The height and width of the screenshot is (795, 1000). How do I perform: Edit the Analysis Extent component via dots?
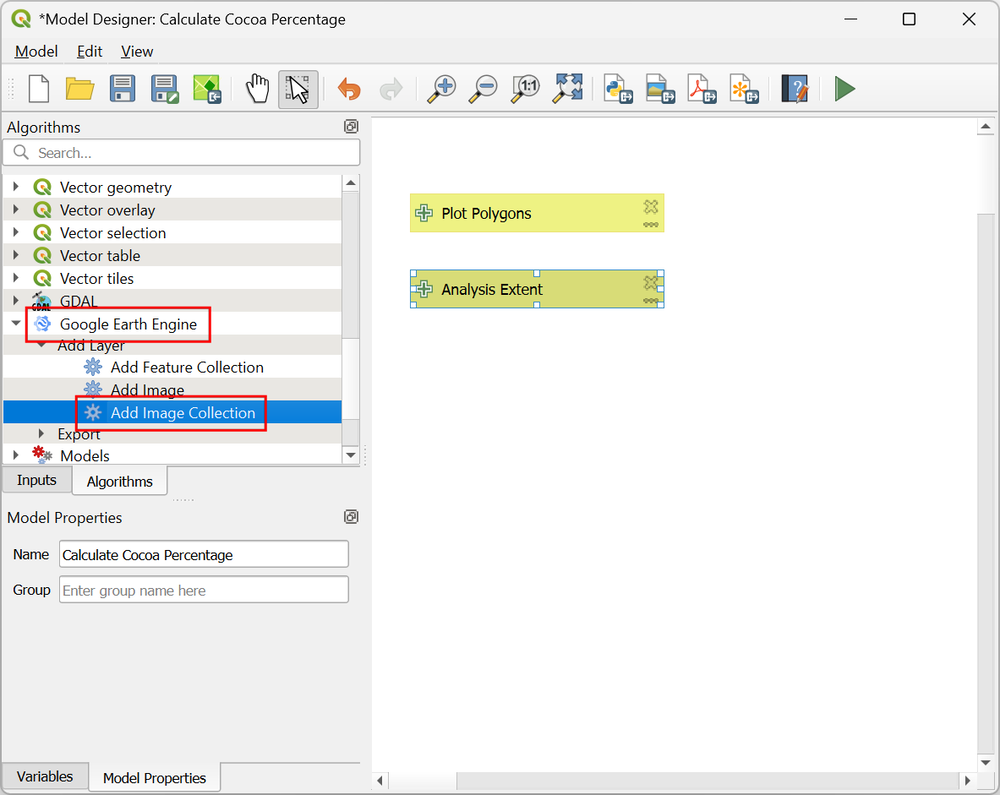coord(651,300)
